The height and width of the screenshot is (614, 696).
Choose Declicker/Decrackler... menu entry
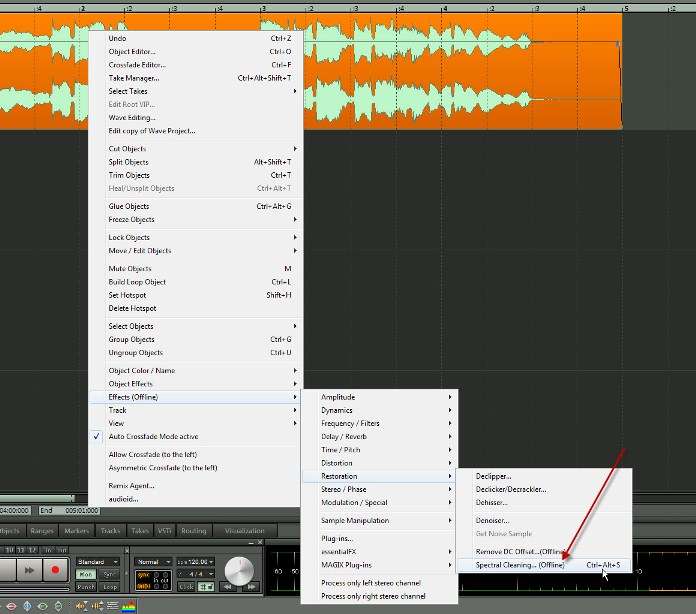pos(544,489)
